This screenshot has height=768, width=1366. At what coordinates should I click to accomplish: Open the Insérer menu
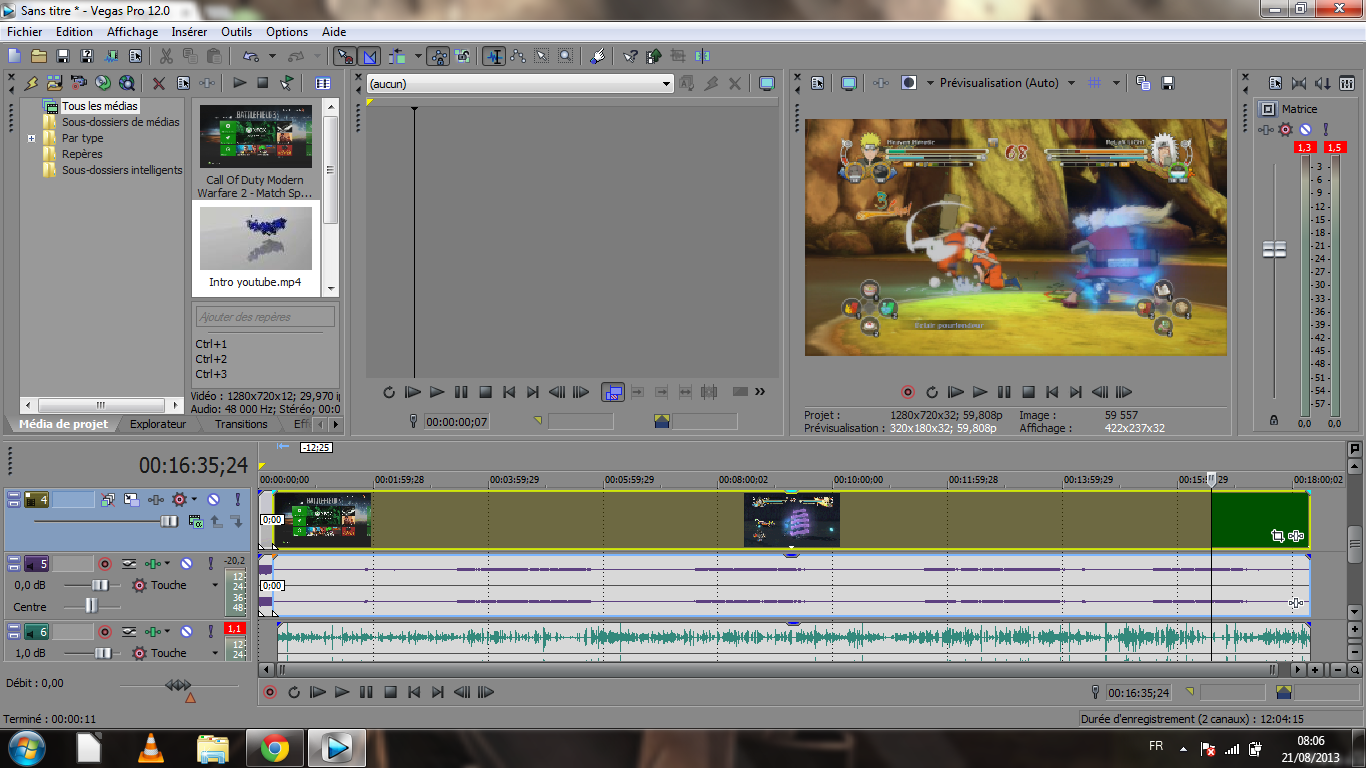point(189,32)
